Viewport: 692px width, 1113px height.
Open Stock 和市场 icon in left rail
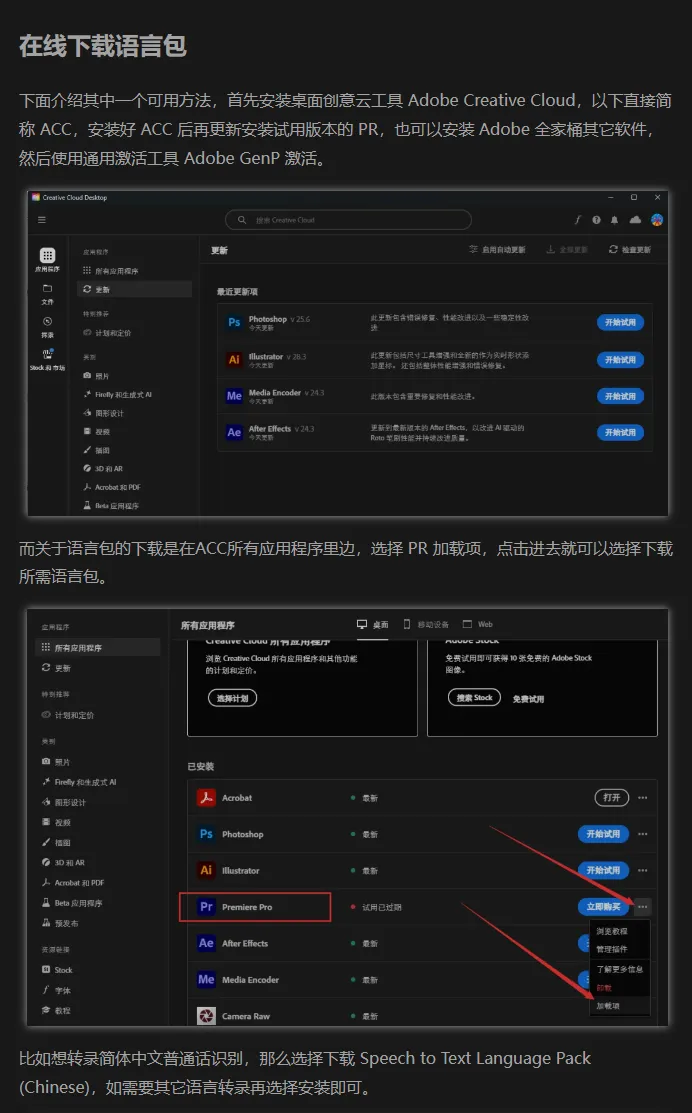(48, 353)
